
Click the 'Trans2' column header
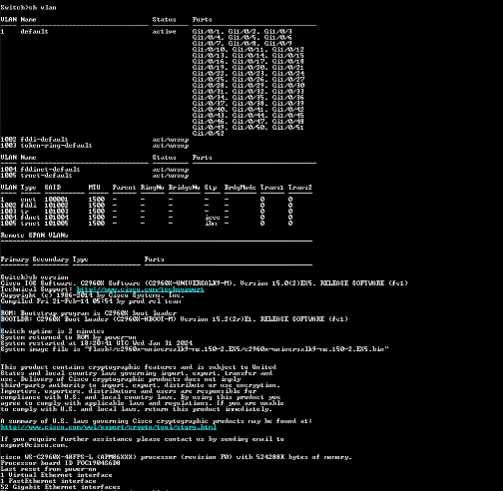300,187
